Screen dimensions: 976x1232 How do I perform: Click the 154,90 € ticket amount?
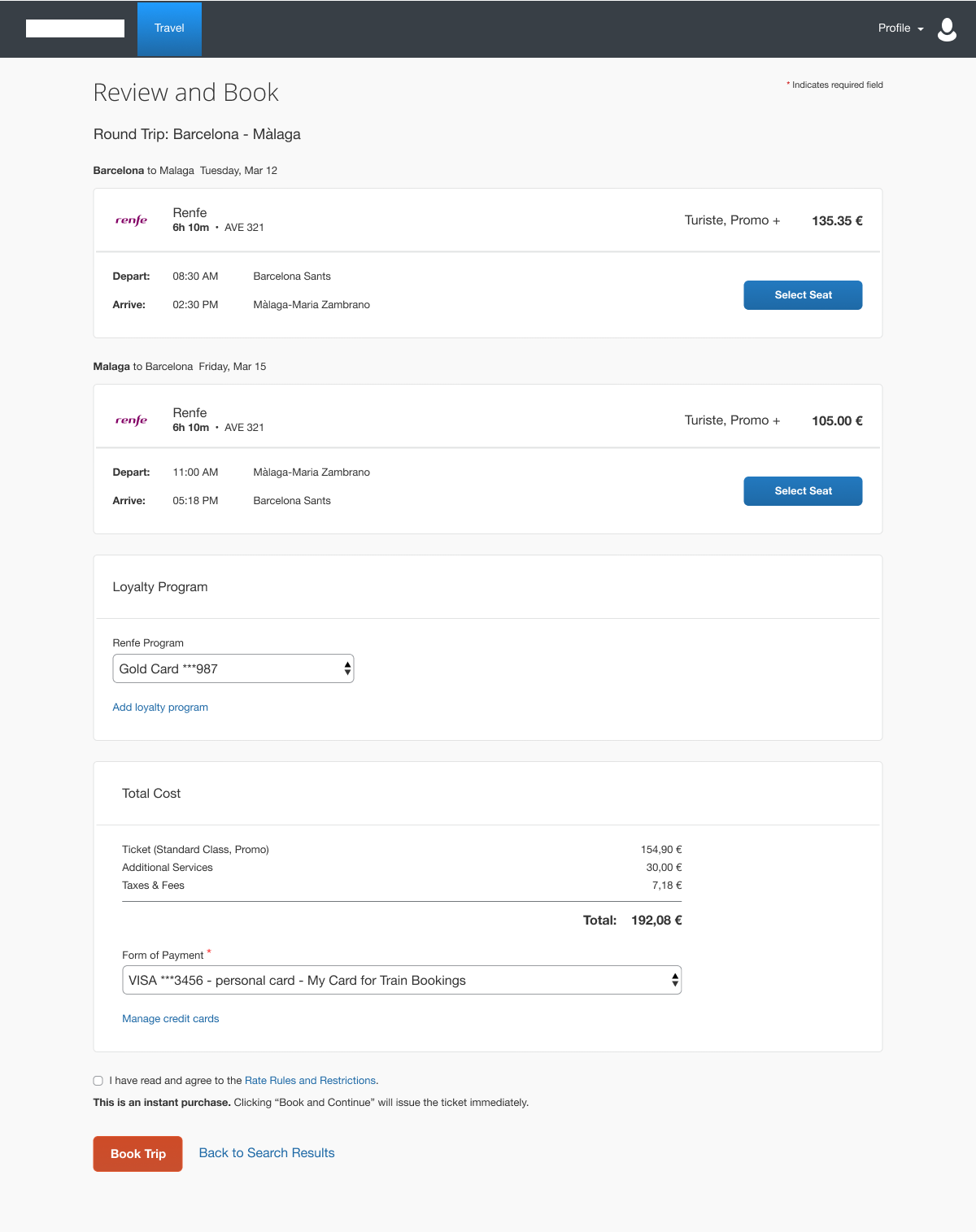coord(661,850)
